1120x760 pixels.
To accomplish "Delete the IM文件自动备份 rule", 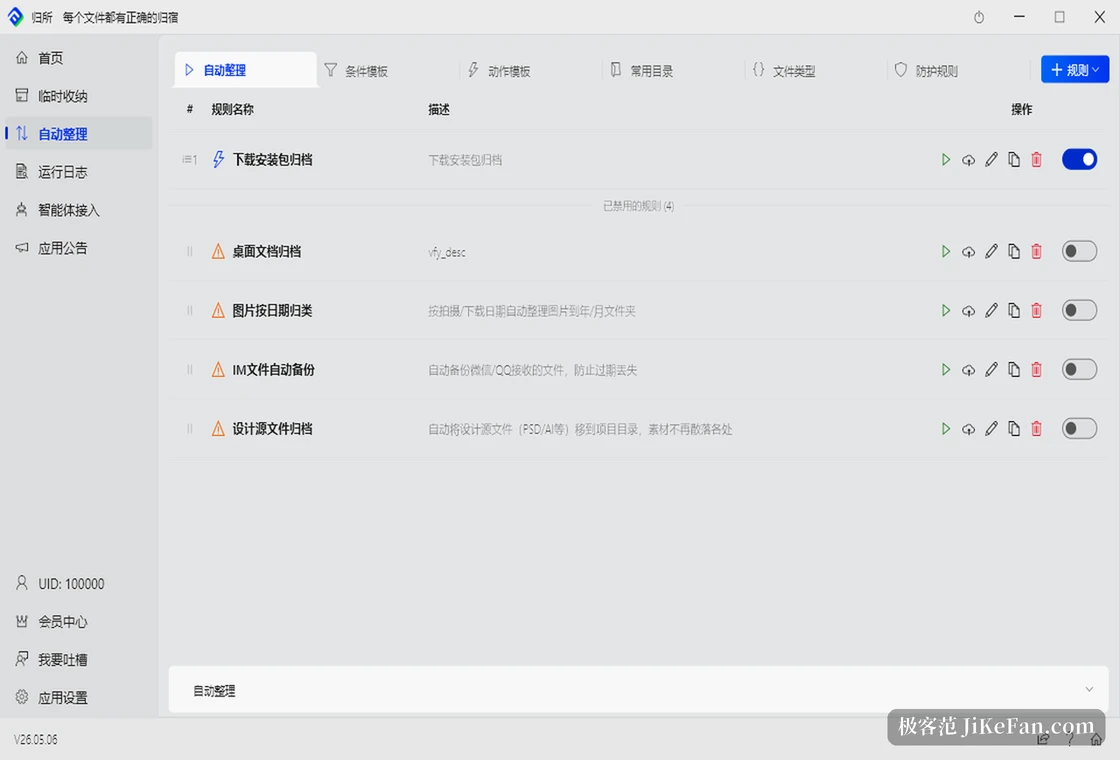I will point(1036,370).
